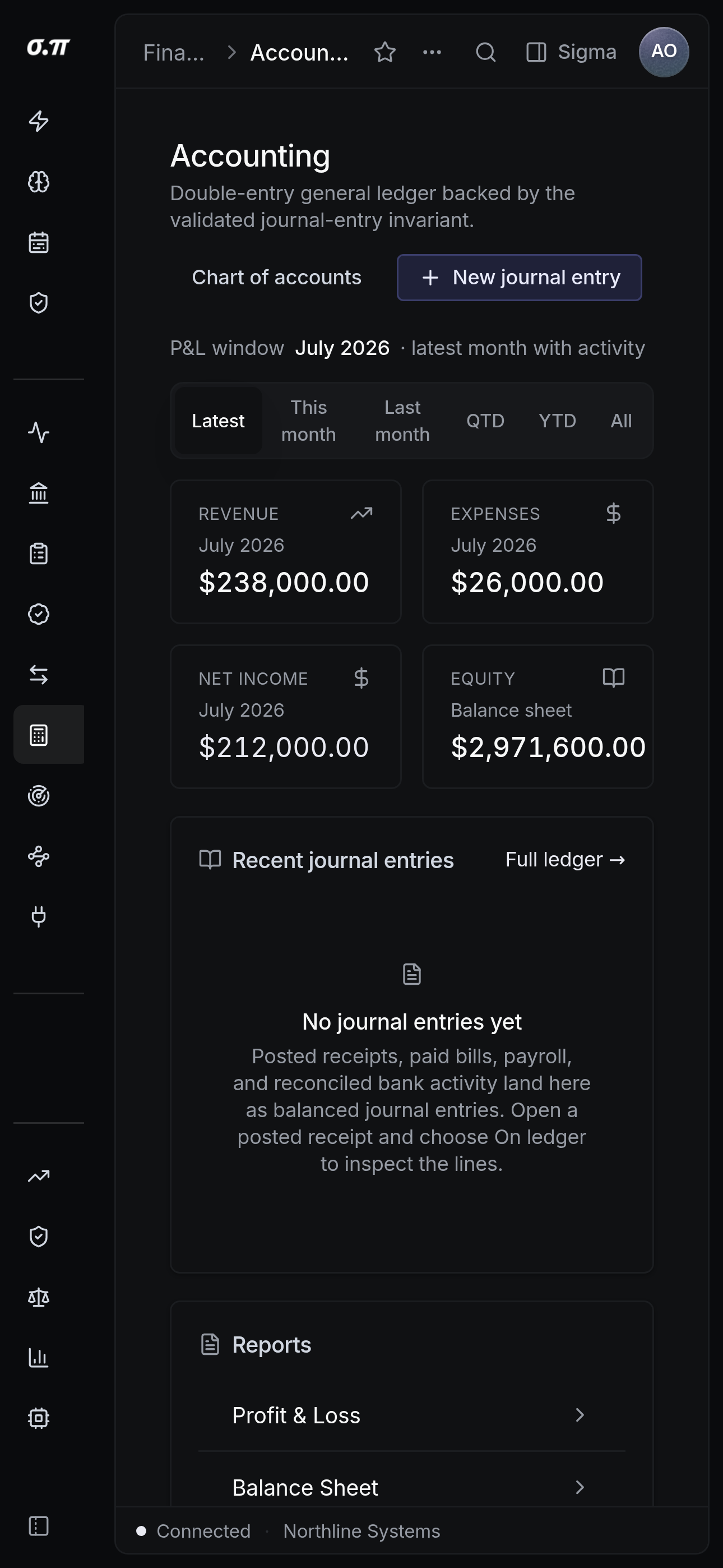This screenshot has height=1568, width=723.
Task: Click the plug integrations sidebar icon
Action: [39, 917]
